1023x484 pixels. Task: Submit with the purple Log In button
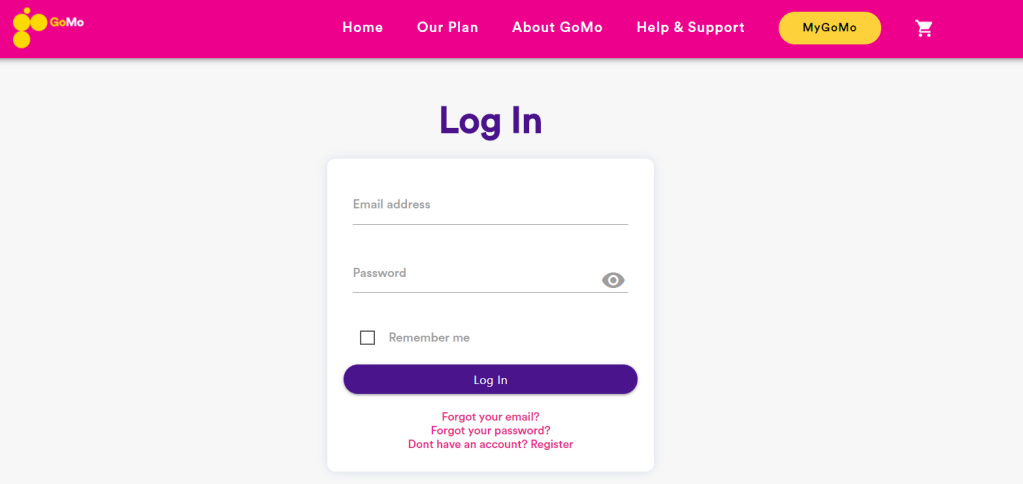click(490, 380)
